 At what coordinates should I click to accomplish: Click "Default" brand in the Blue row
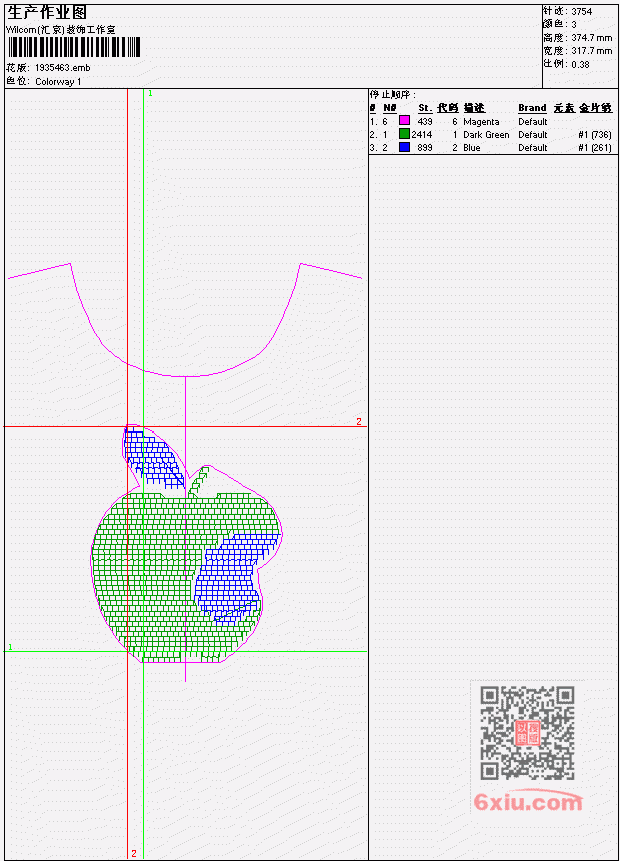(533, 148)
